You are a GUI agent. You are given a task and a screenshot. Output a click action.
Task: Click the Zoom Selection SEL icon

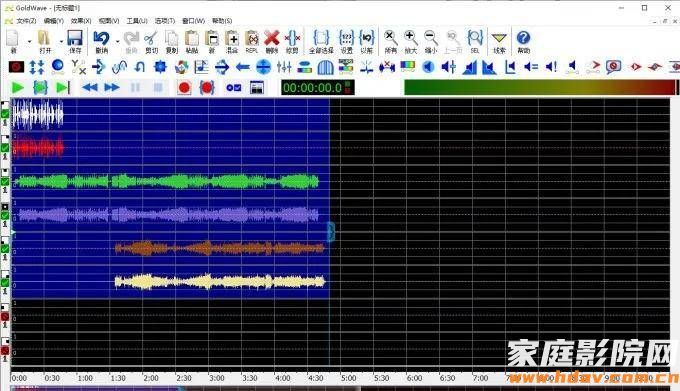(475, 39)
